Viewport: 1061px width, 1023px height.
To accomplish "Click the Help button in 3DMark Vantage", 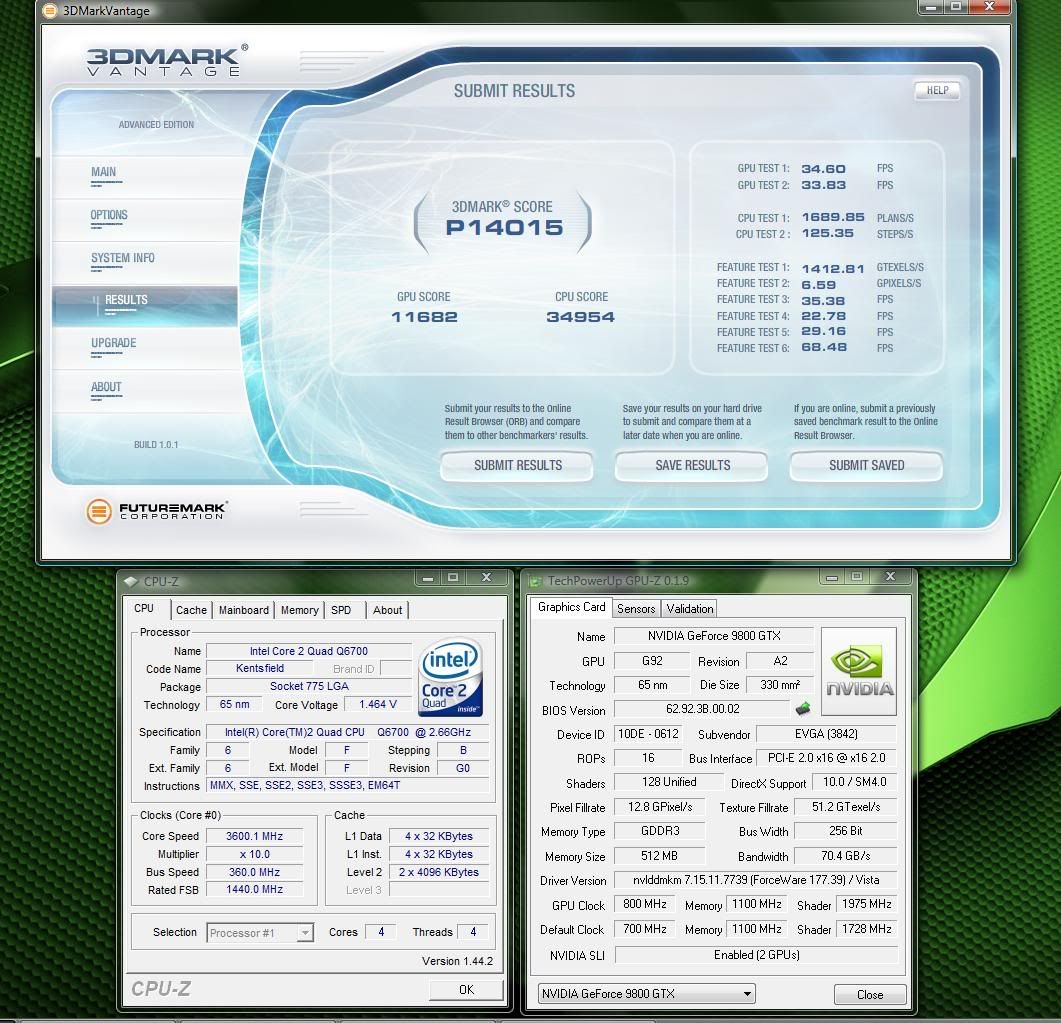I will point(937,91).
